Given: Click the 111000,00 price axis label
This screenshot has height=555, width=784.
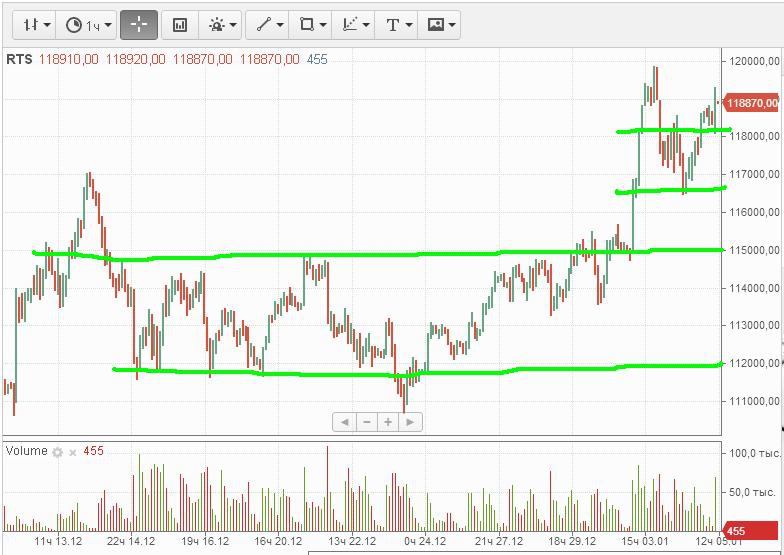Looking at the screenshot, I should pyautogui.click(x=755, y=401).
